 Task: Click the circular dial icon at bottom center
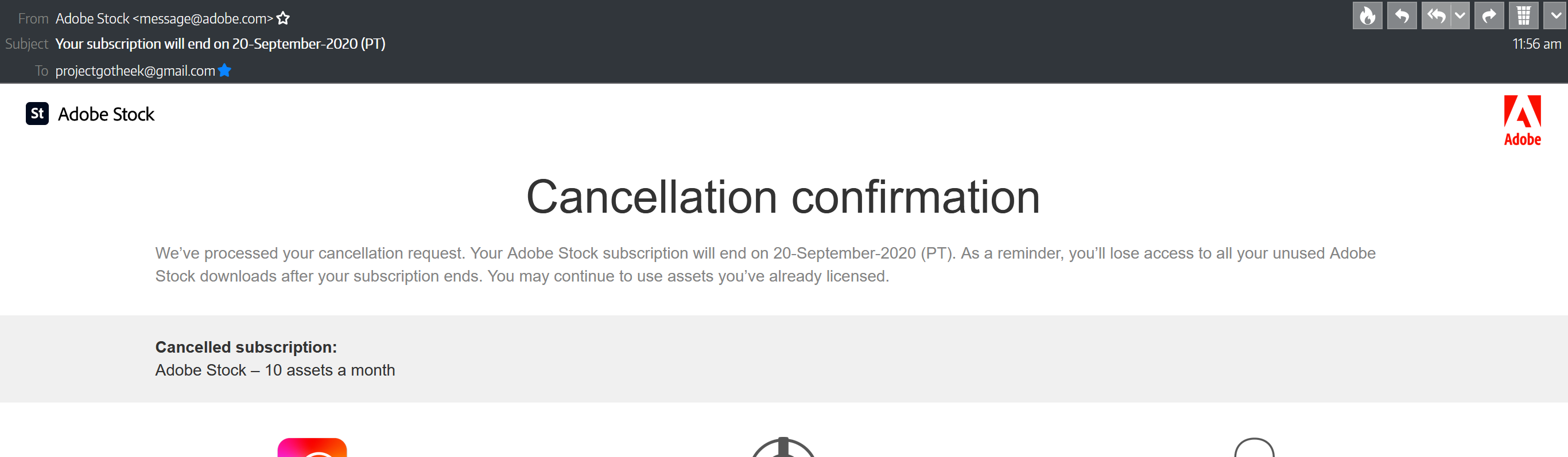[x=783, y=447]
